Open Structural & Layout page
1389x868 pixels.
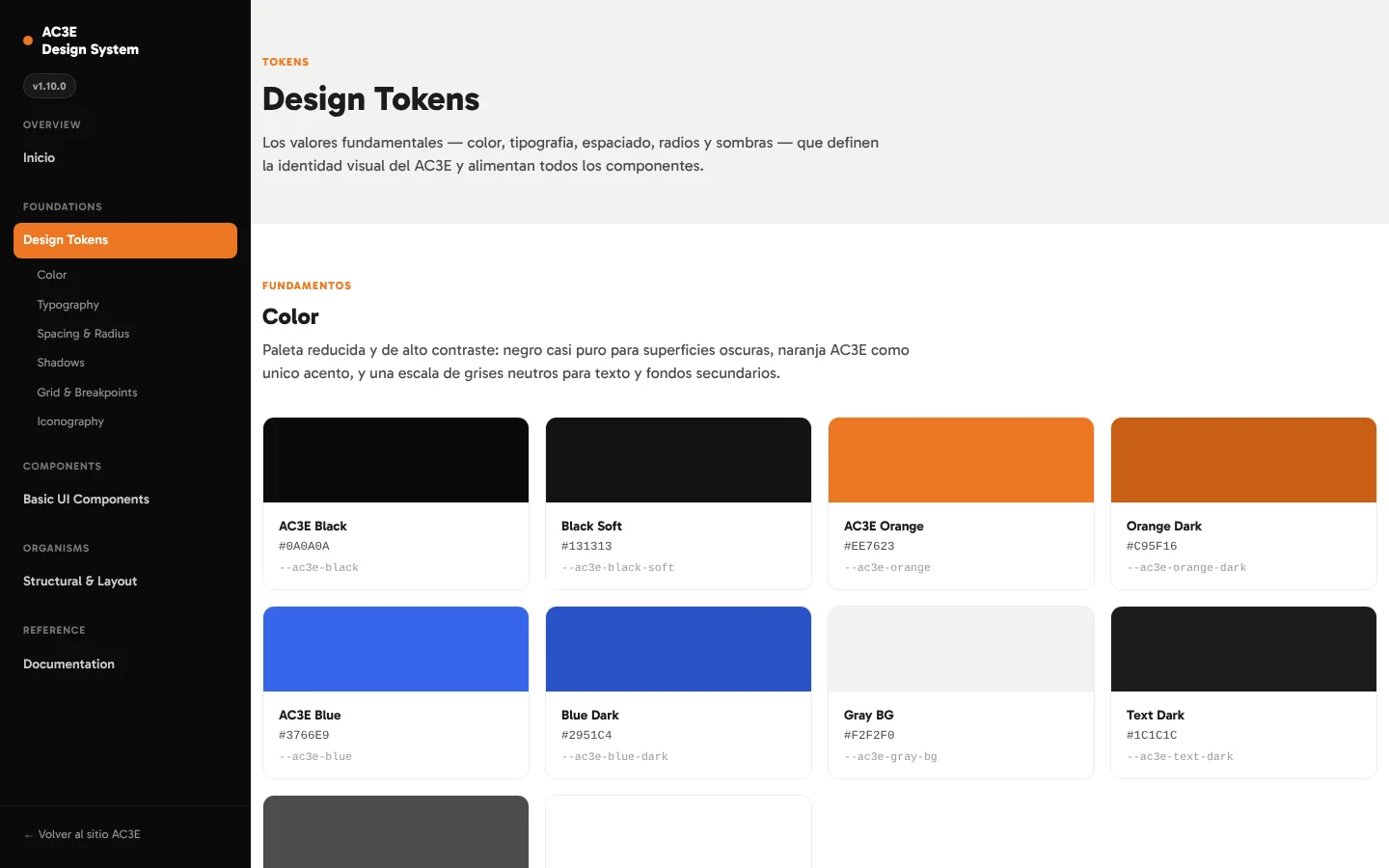[x=80, y=581]
